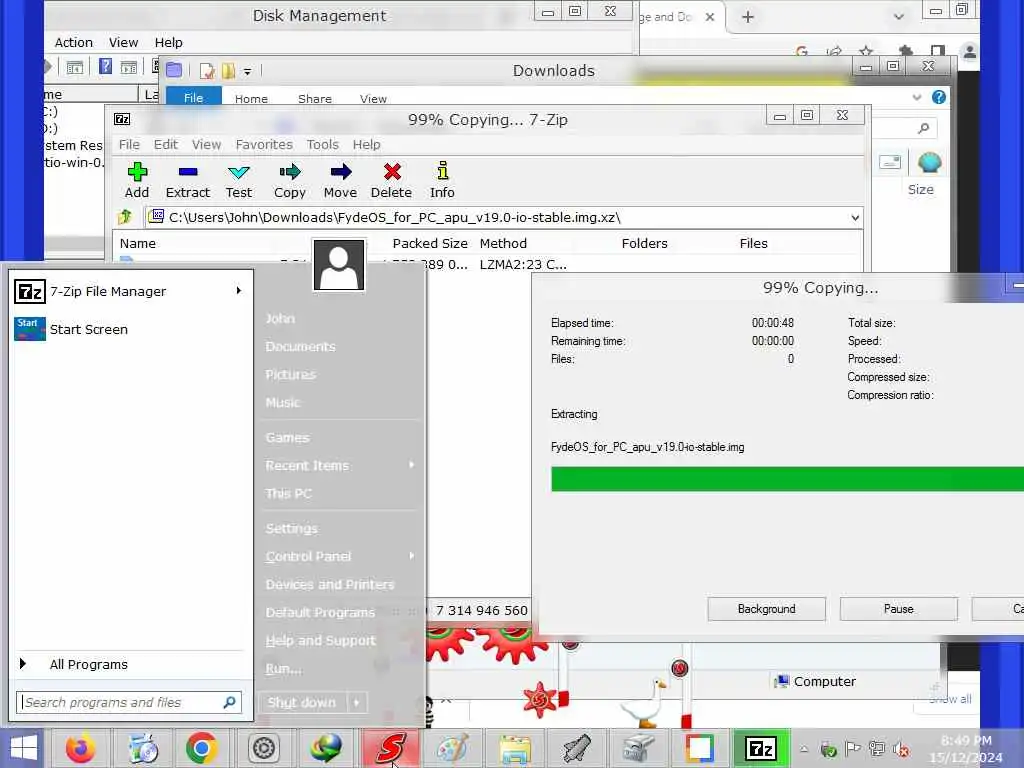Click the Disk Management help toolbar icon

(105, 66)
